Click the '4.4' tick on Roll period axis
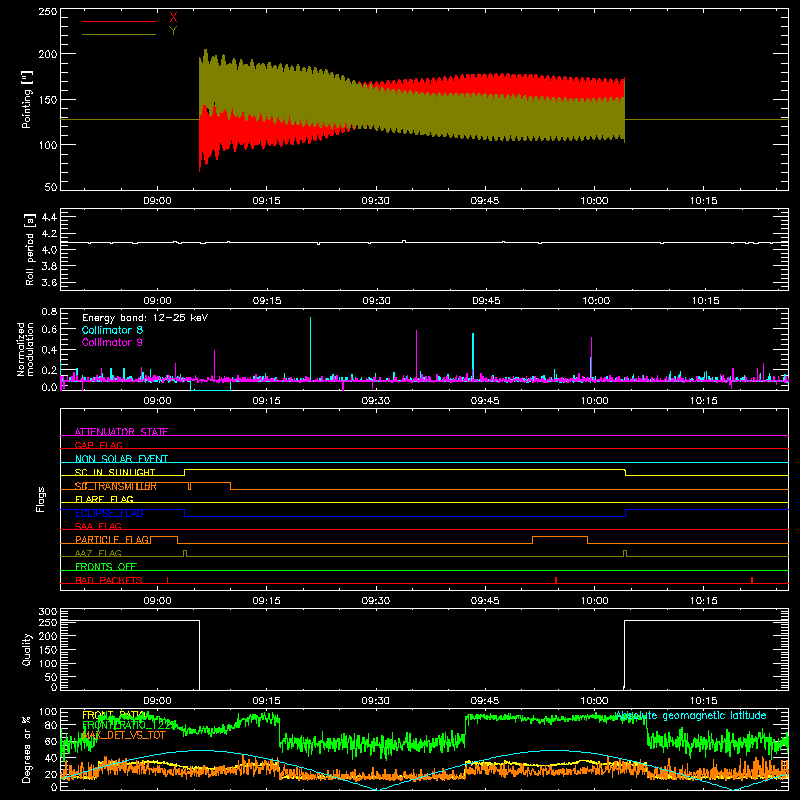Screen dimensions: 800x800 [x=49, y=217]
